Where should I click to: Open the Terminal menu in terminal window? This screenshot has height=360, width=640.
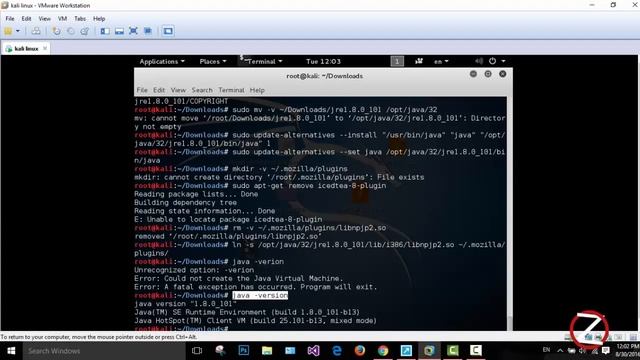point(231,90)
